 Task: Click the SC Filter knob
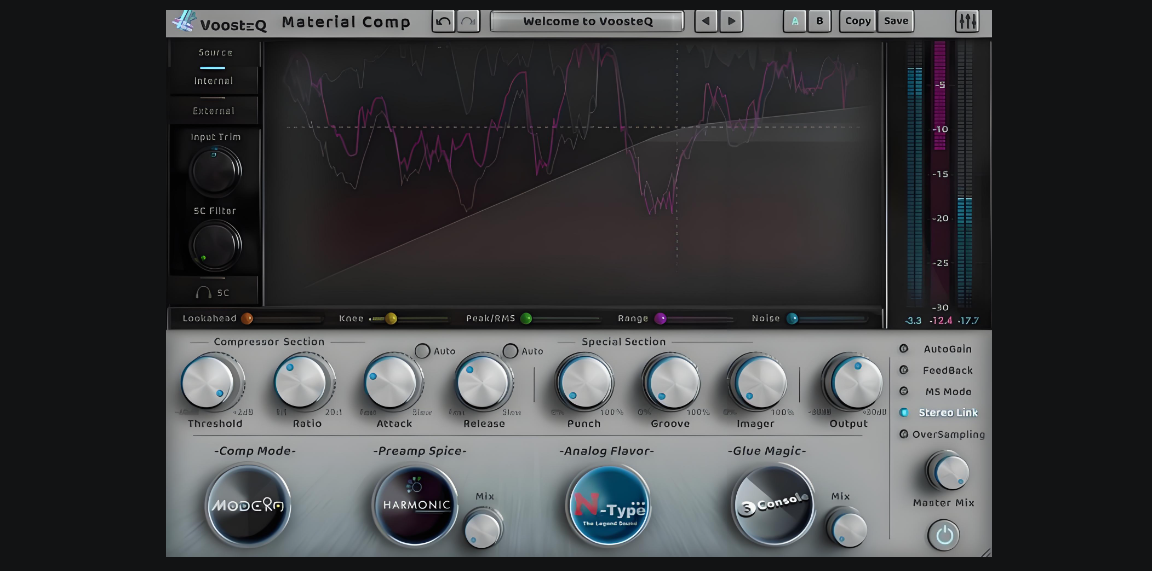(215, 245)
